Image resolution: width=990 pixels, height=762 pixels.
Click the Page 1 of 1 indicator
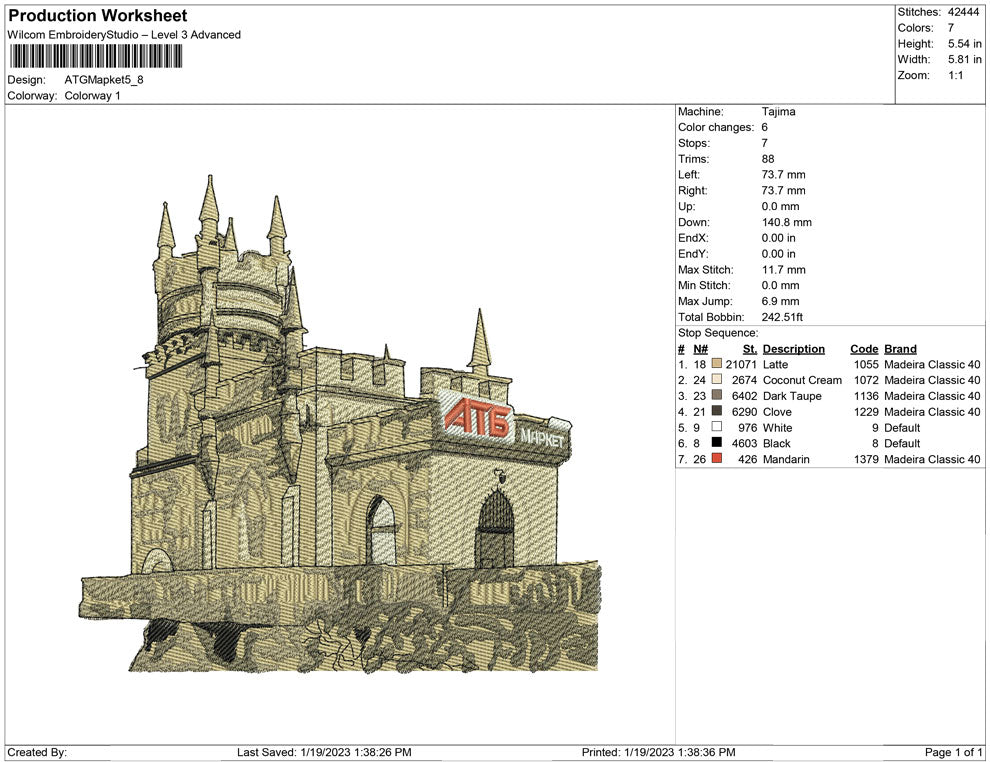point(954,752)
